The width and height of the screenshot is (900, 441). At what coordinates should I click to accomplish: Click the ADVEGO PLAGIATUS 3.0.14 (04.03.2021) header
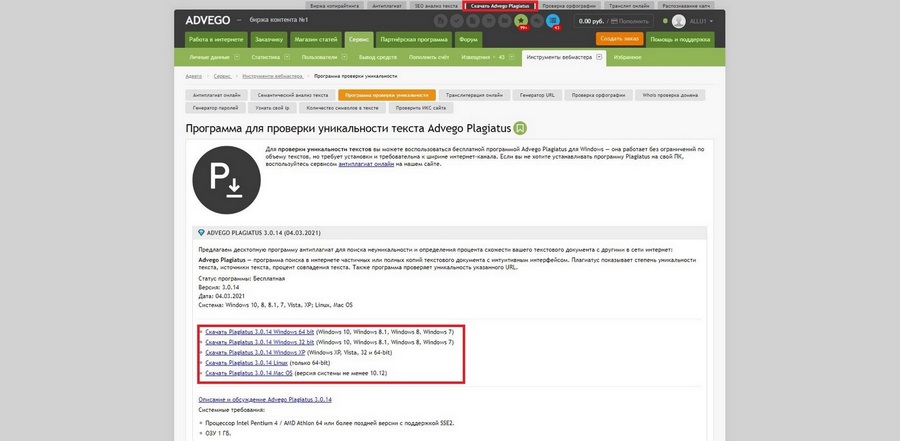tap(449, 233)
